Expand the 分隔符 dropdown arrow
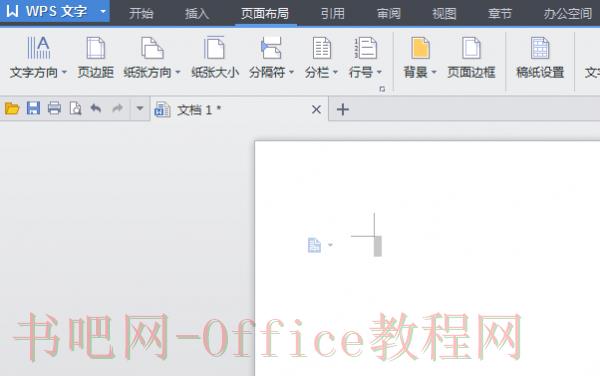This screenshot has height=376, width=600. pos(292,72)
